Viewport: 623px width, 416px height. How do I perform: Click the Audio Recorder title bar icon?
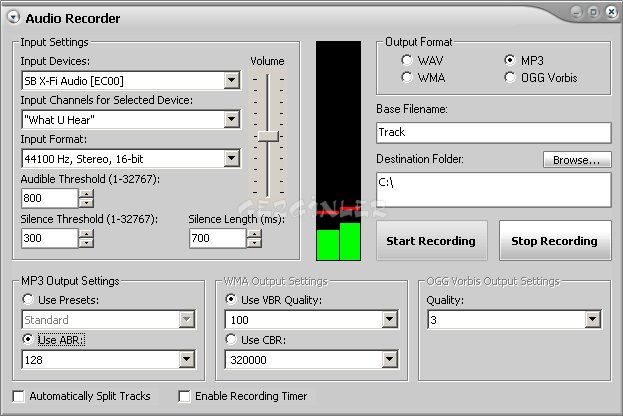click(x=13, y=15)
